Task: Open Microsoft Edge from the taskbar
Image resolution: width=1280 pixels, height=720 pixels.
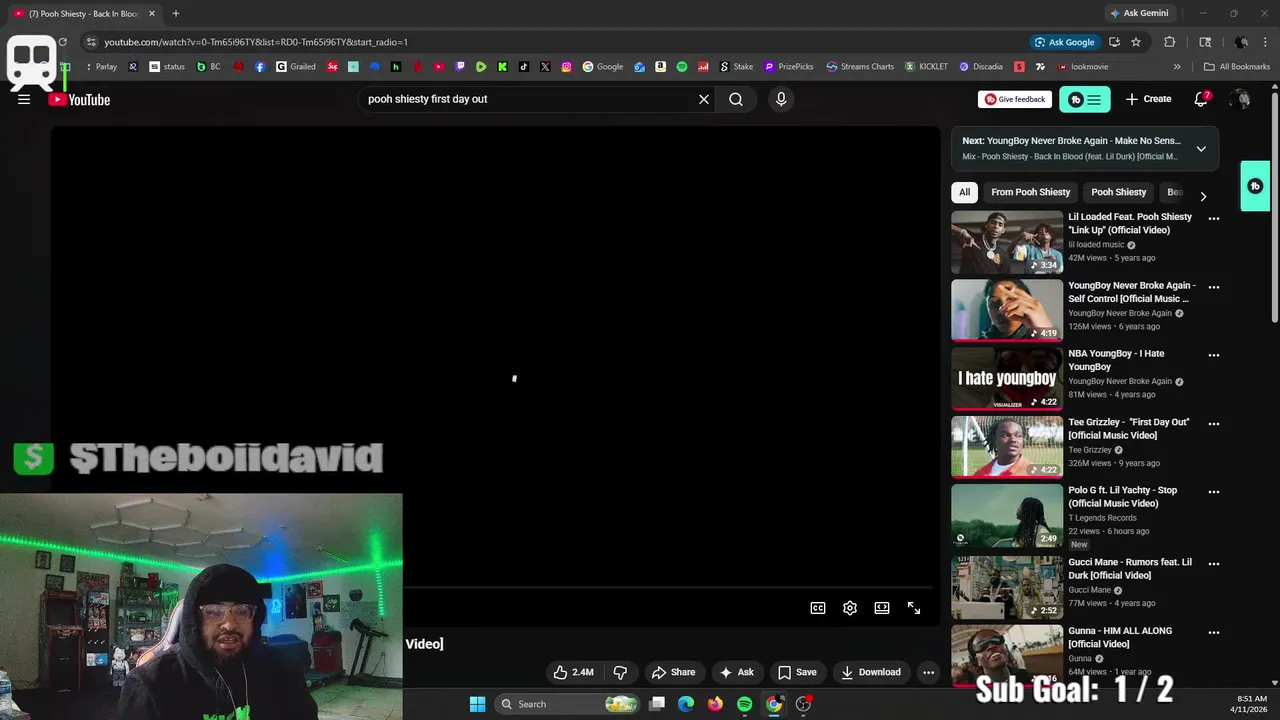Action: click(686, 704)
